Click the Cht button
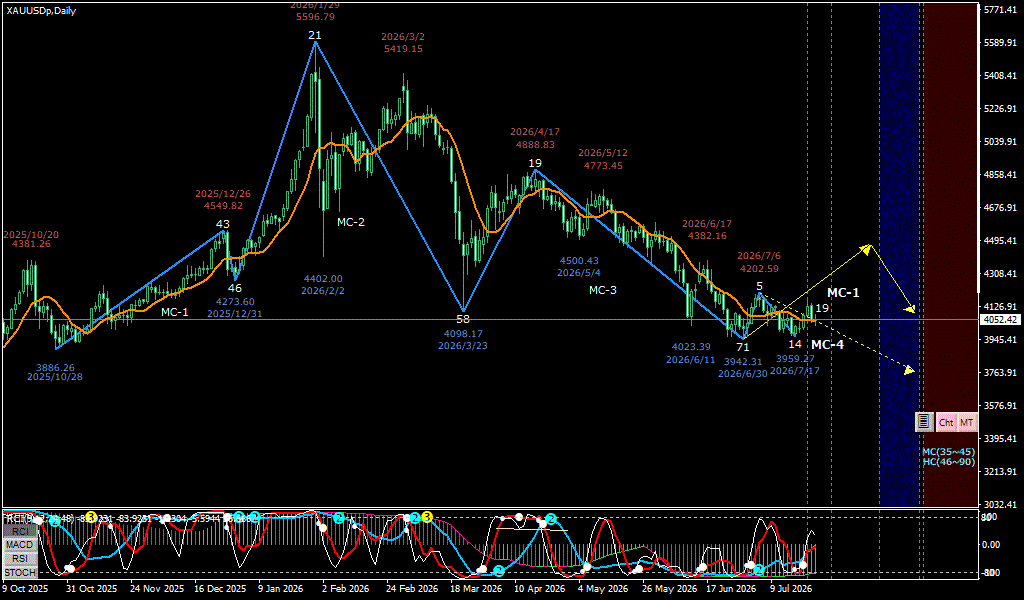 click(946, 422)
